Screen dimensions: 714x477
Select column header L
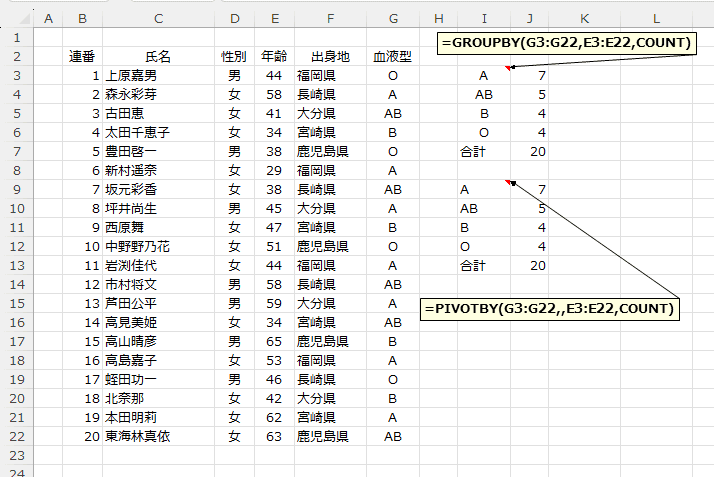[x=655, y=18]
